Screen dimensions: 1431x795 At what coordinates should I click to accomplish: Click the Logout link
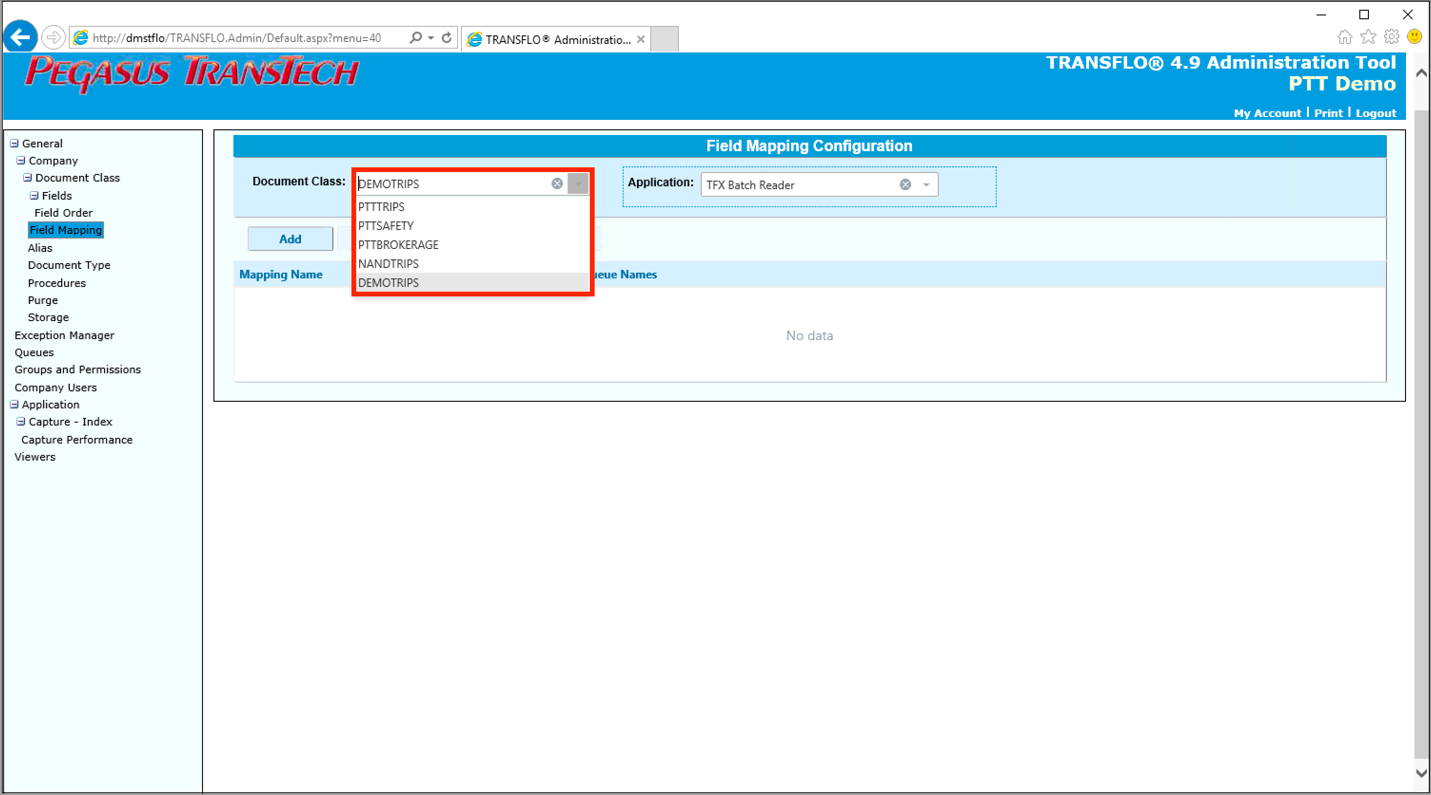coord(1375,113)
